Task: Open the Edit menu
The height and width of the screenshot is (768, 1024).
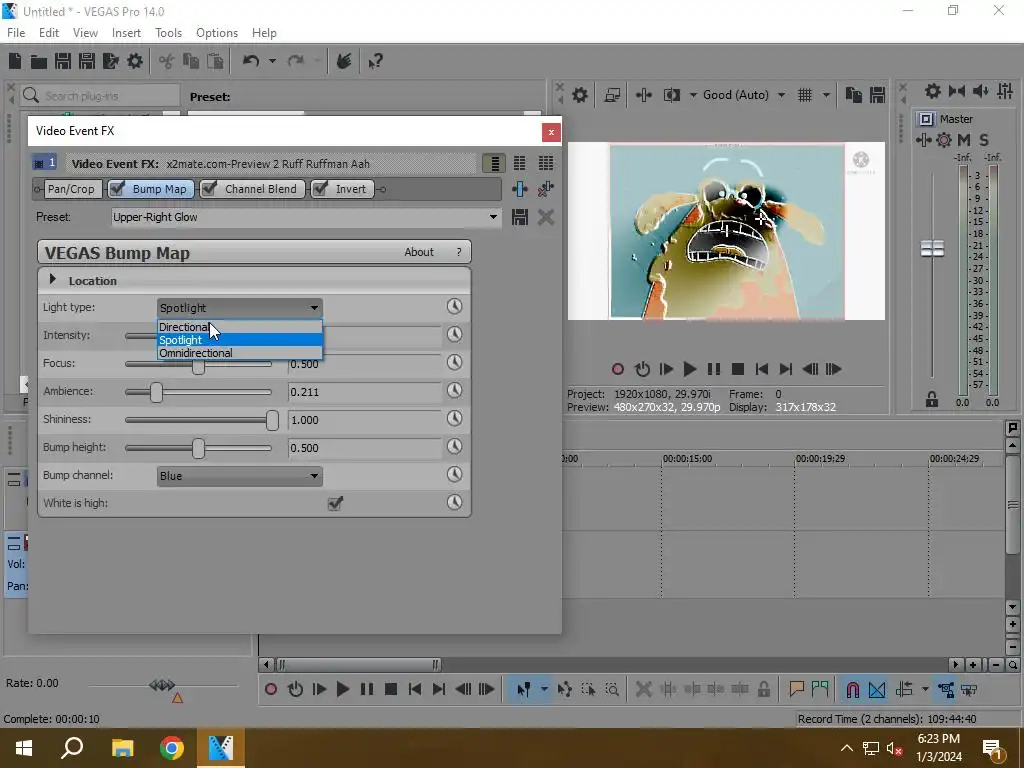Action: pyautogui.click(x=48, y=33)
